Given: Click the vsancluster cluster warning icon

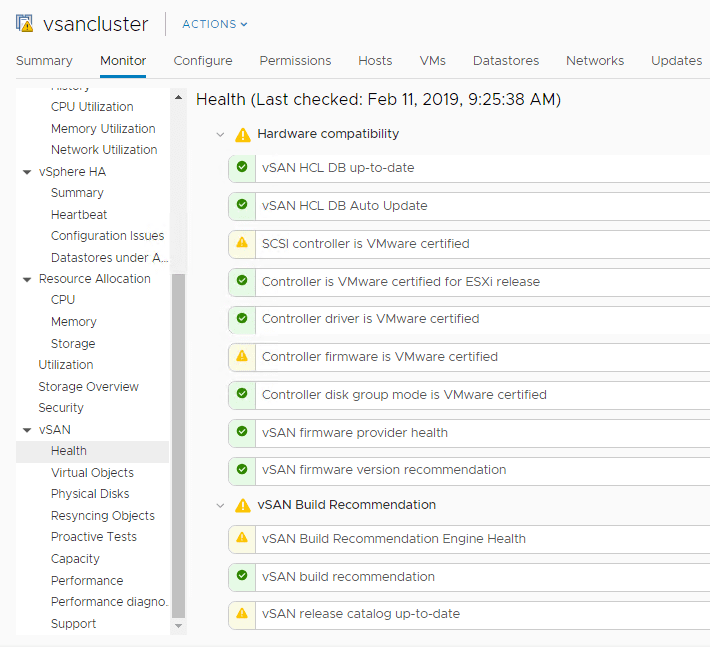Looking at the screenshot, I should [24, 23].
